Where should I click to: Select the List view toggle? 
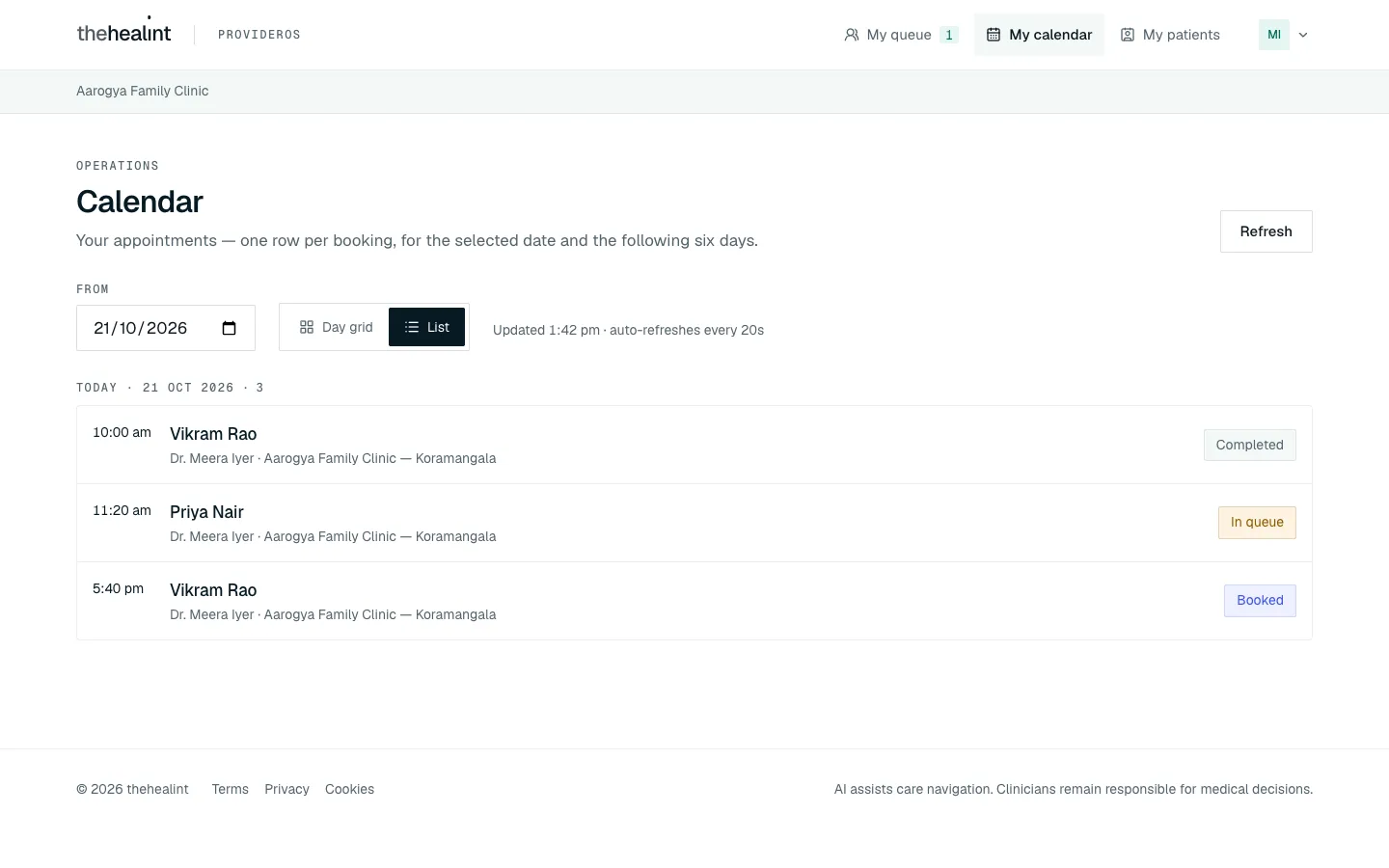(x=426, y=327)
